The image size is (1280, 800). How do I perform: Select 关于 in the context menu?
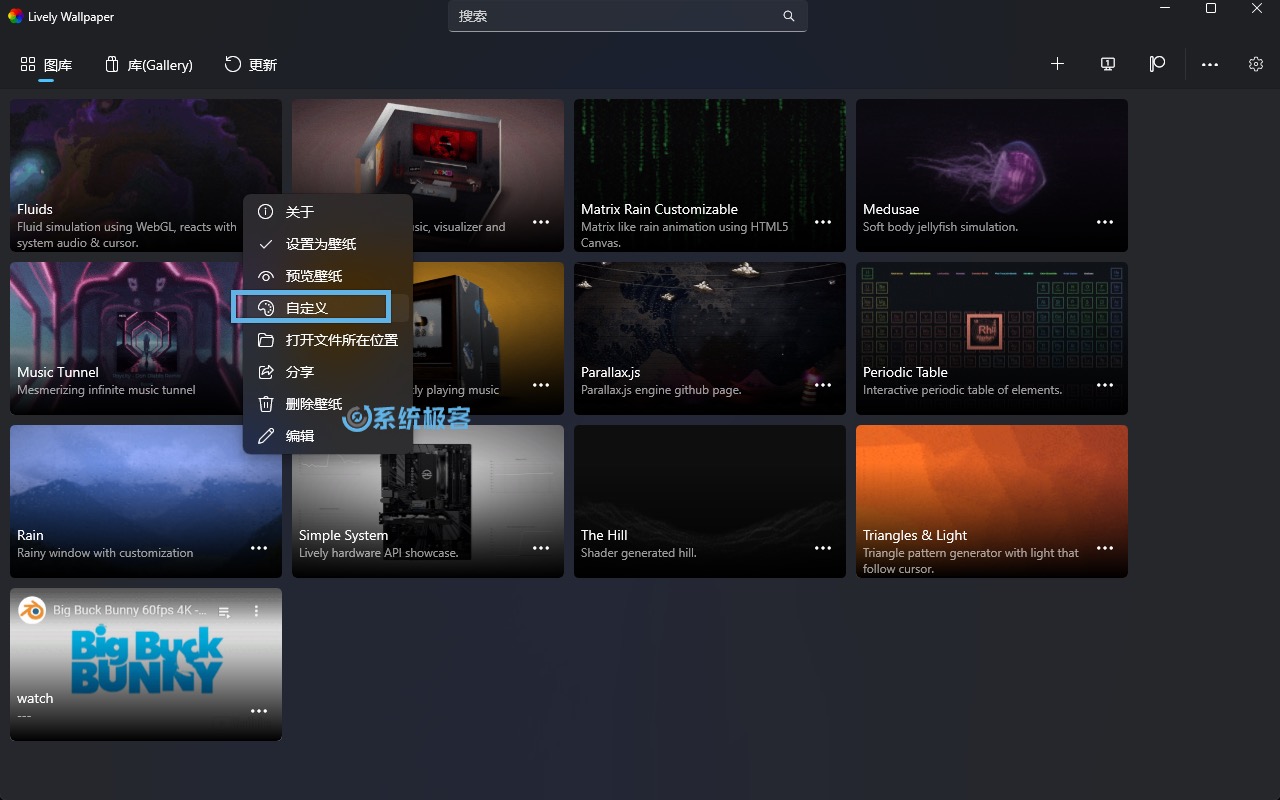click(328, 212)
